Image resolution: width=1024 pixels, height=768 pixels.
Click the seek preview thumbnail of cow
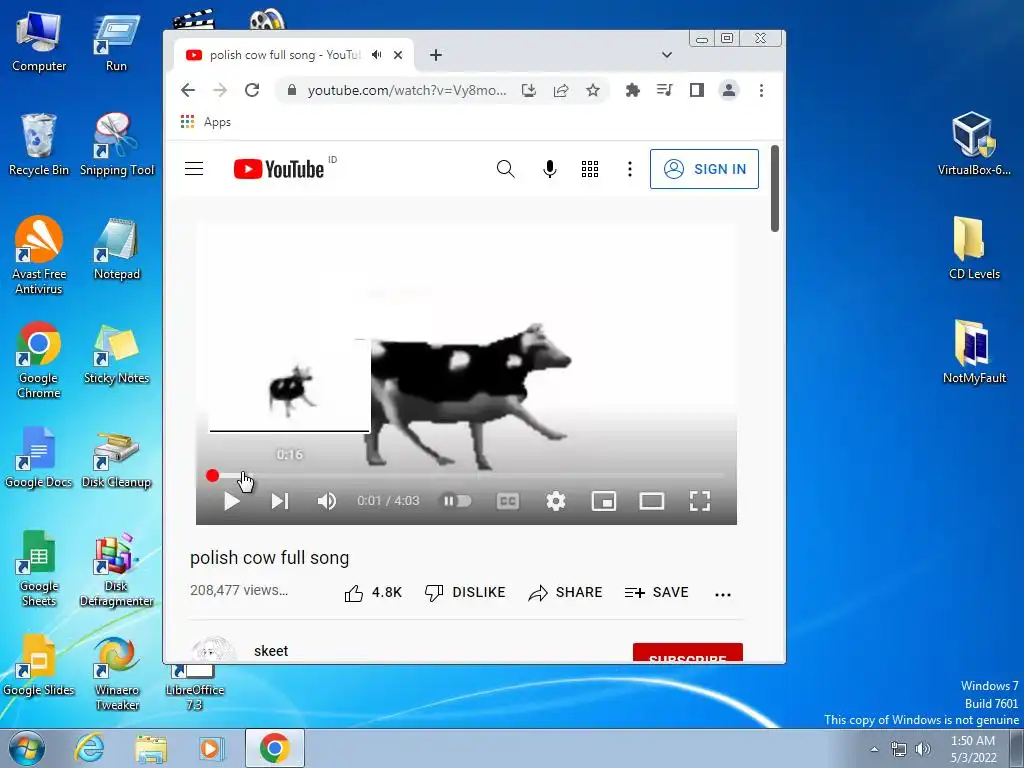coord(289,385)
